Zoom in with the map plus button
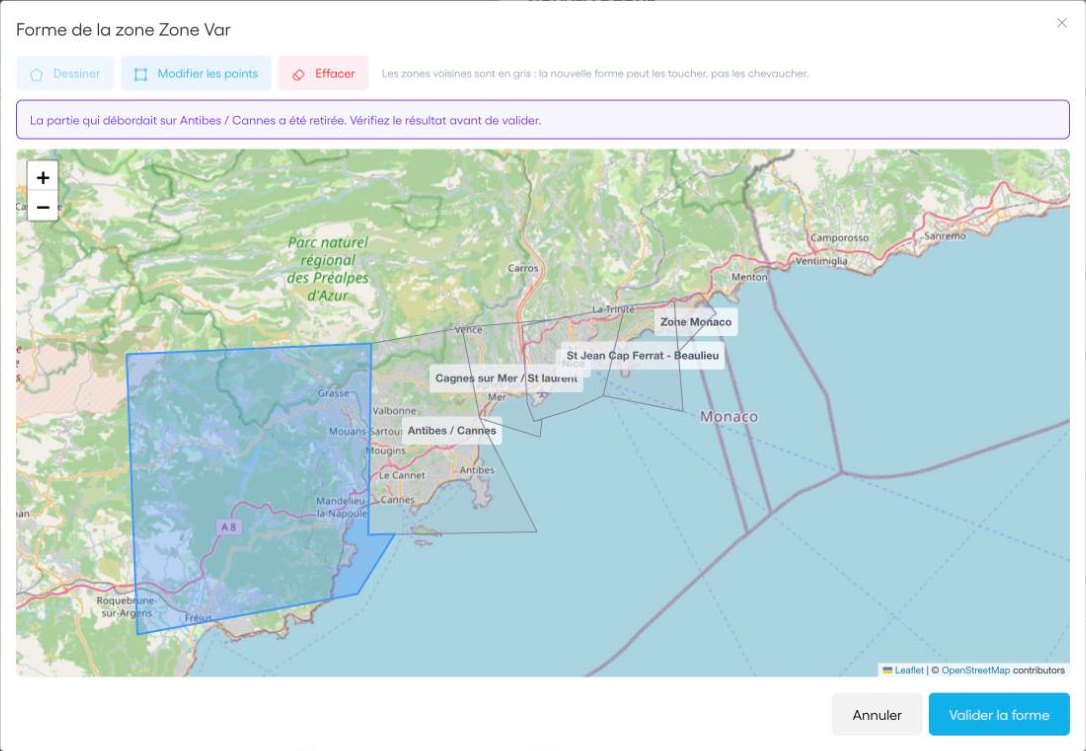 click(42, 177)
